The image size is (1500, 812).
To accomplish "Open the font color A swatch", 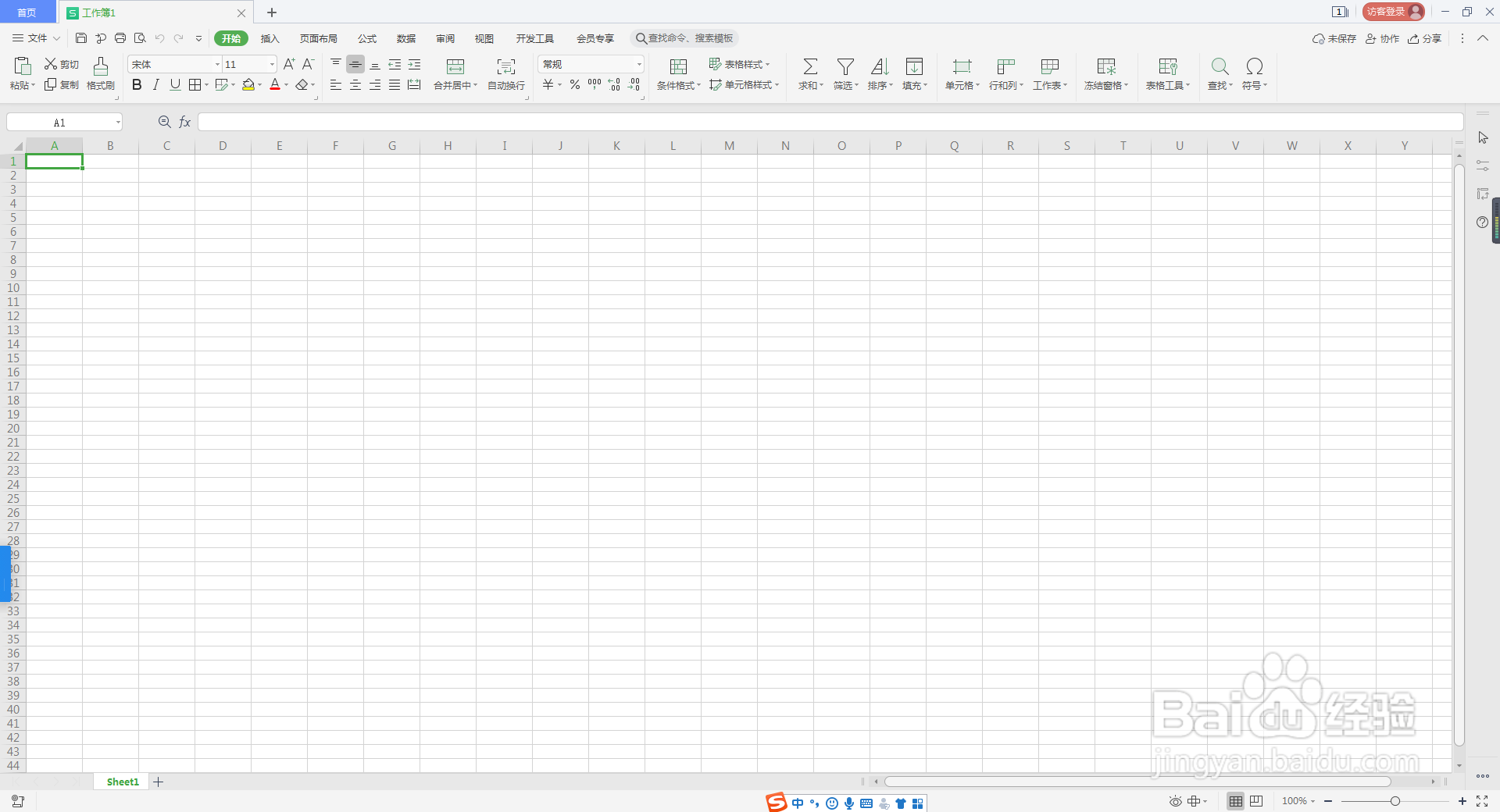I will pyautogui.click(x=275, y=84).
